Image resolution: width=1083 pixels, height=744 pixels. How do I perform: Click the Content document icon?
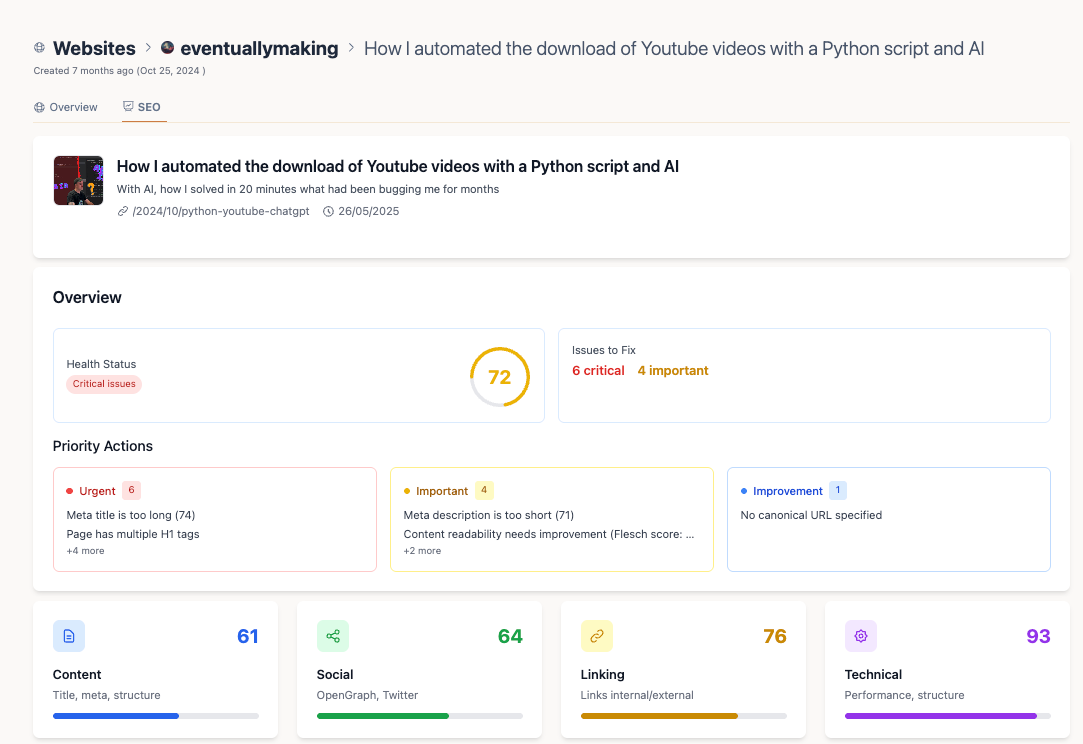pyautogui.click(x=69, y=636)
